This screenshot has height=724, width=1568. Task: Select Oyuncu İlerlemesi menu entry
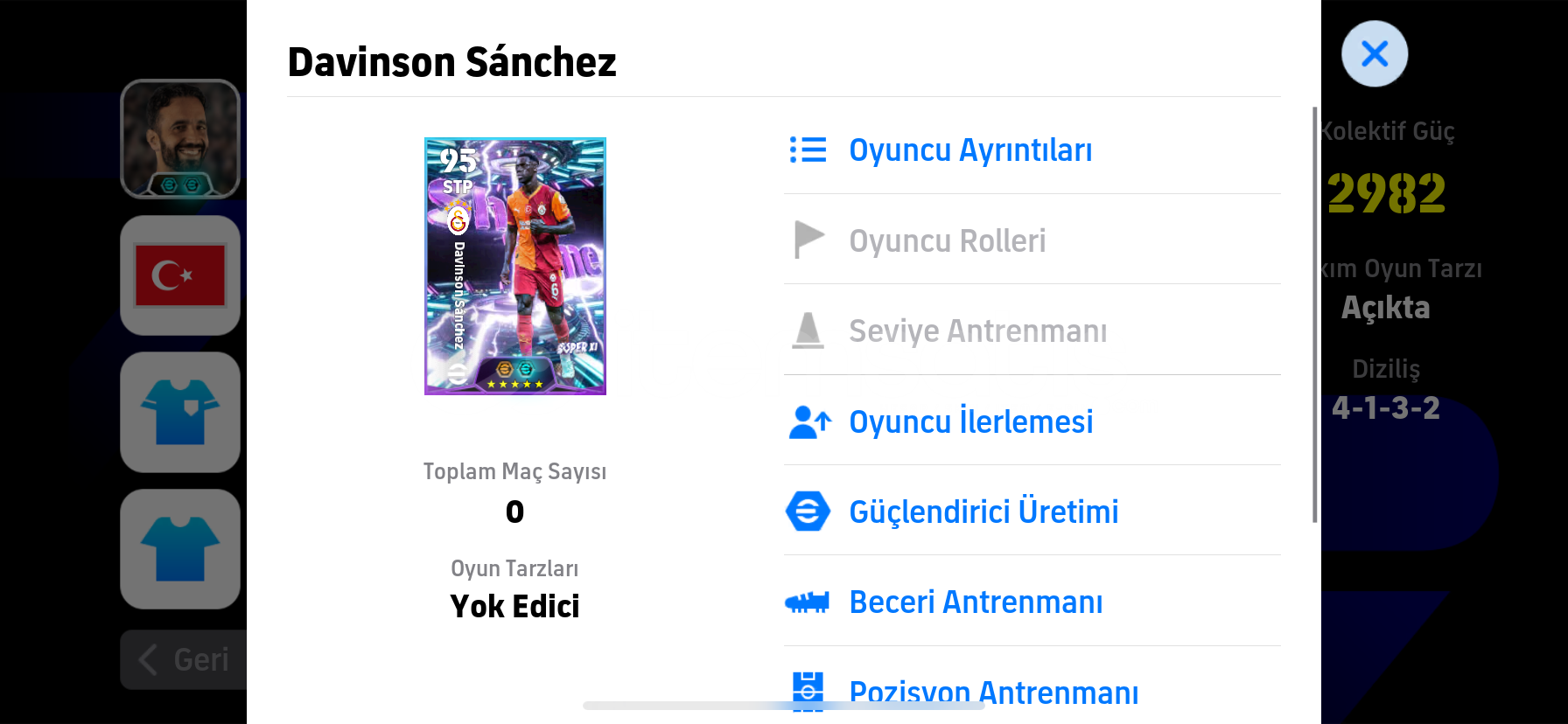pos(970,421)
